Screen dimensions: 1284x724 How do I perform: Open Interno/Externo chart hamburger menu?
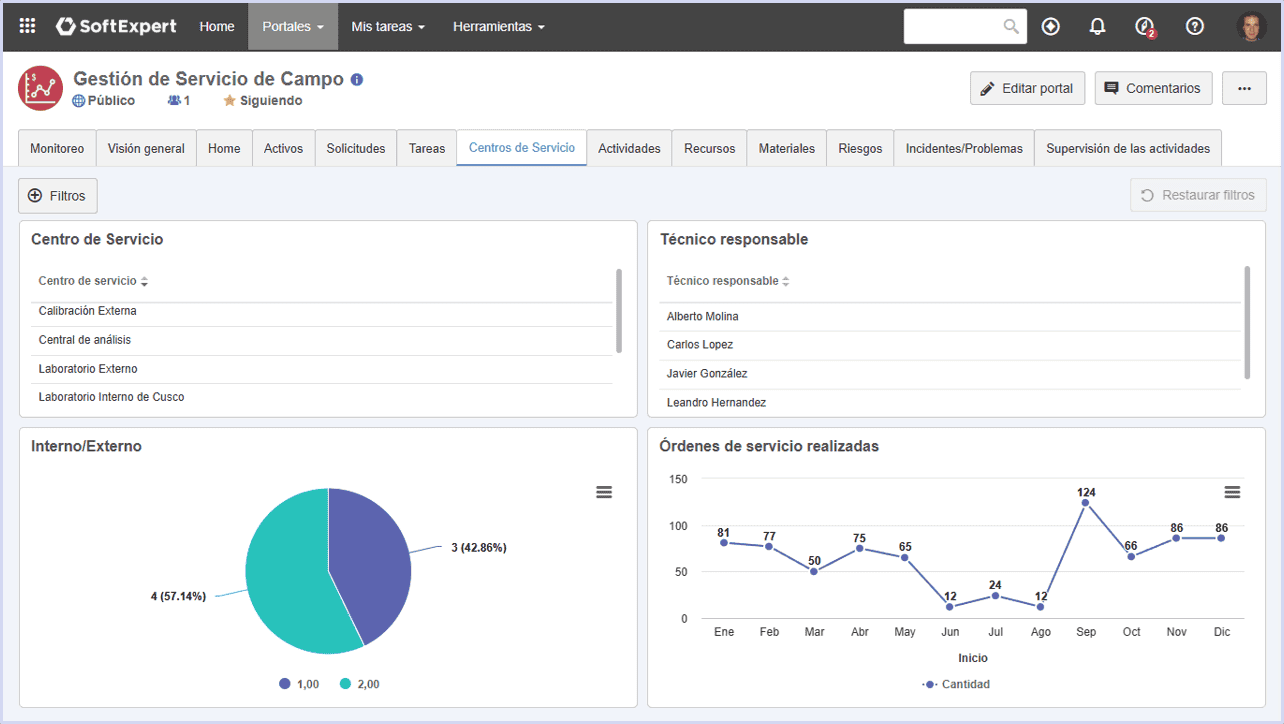click(604, 492)
